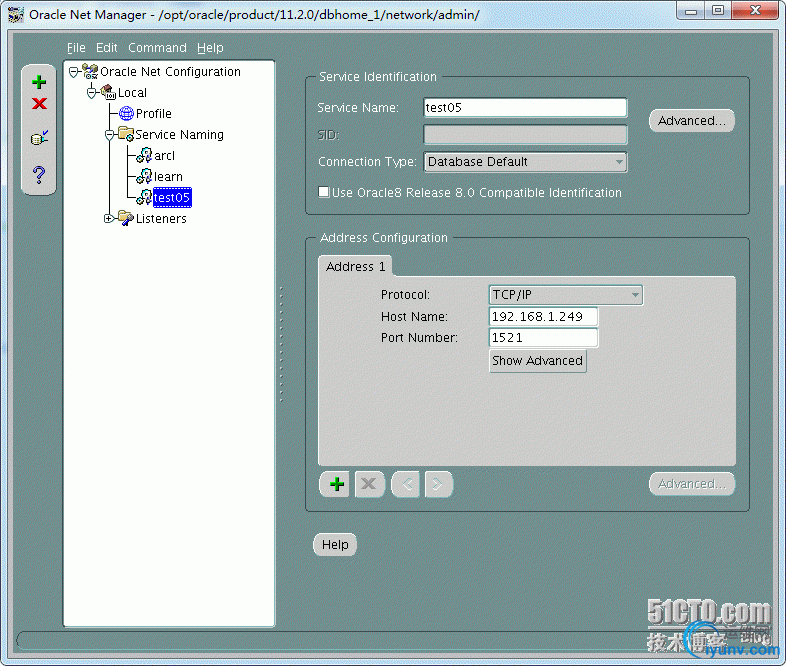Image resolution: width=786 pixels, height=666 pixels.
Task: Open the Command menu
Action: pos(157,48)
